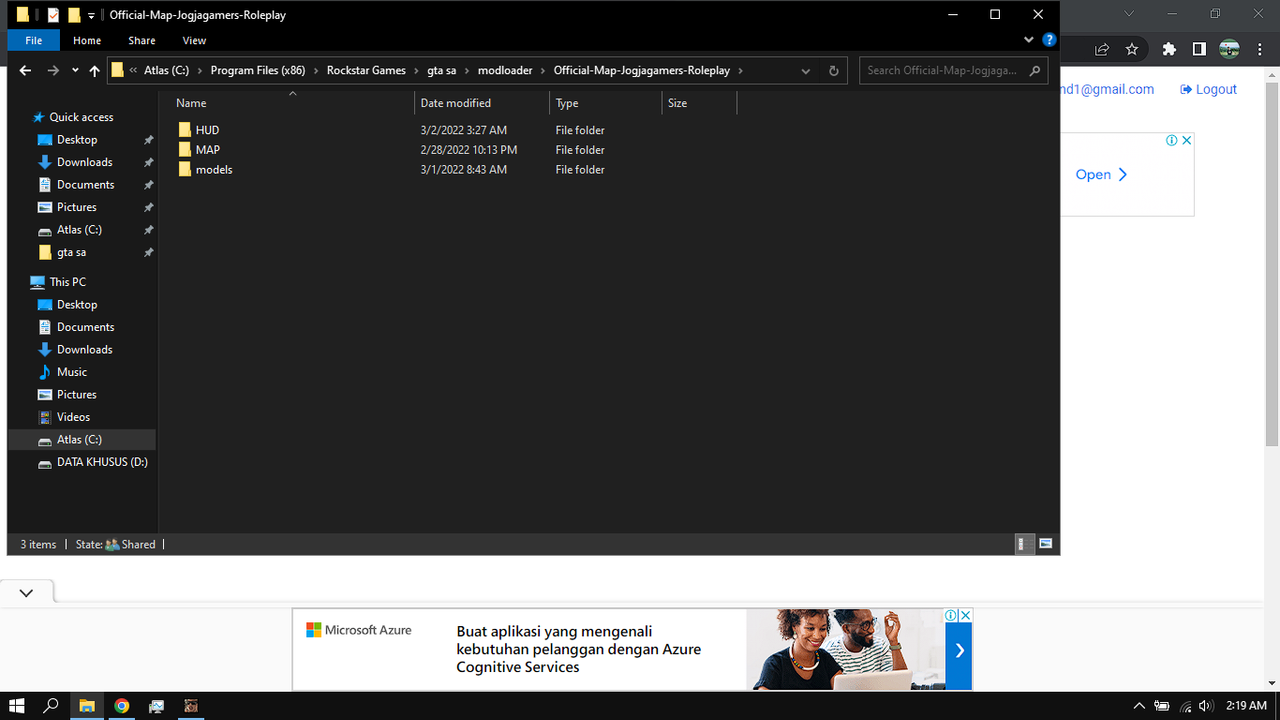
Task: Click Chrome share page icon
Action: point(1102,49)
